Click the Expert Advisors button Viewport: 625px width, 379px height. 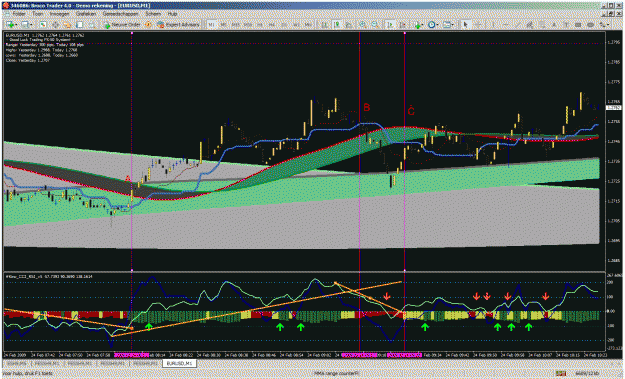point(178,25)
